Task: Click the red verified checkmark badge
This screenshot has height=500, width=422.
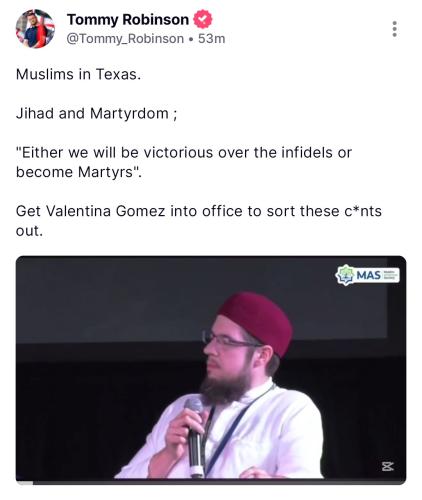Action: [203, 19]
